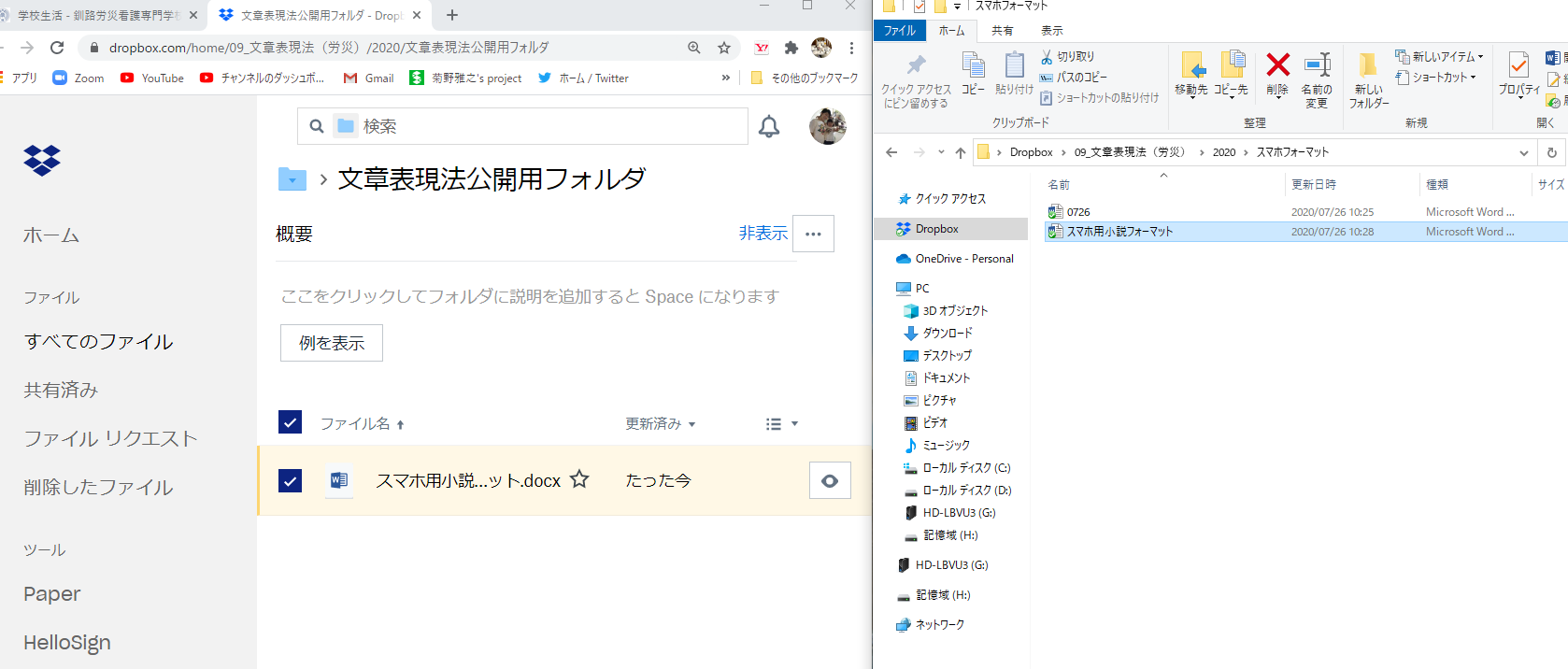Select ダウンロード in the Explorer tree
This screenshot has width=1568, height=669.
(948, 334)
